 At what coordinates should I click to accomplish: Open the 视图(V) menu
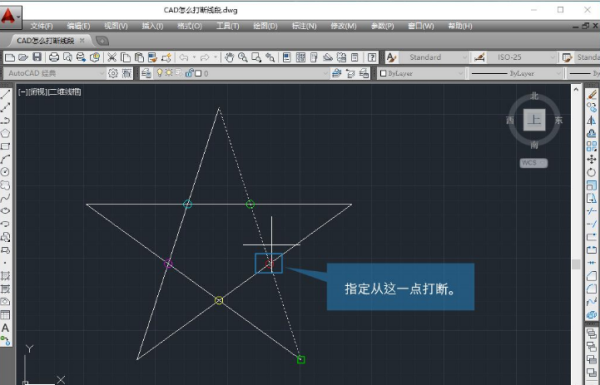click(116, 26)
